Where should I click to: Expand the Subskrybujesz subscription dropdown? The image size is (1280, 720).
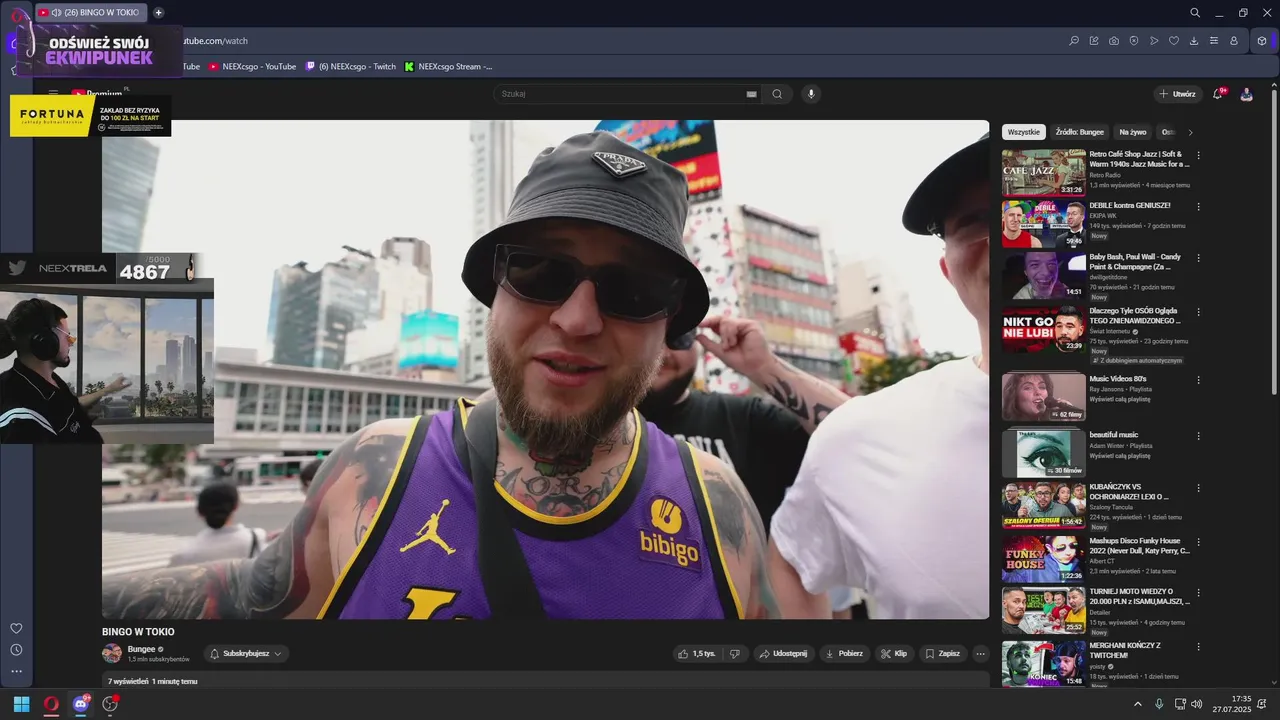[247, 654]
